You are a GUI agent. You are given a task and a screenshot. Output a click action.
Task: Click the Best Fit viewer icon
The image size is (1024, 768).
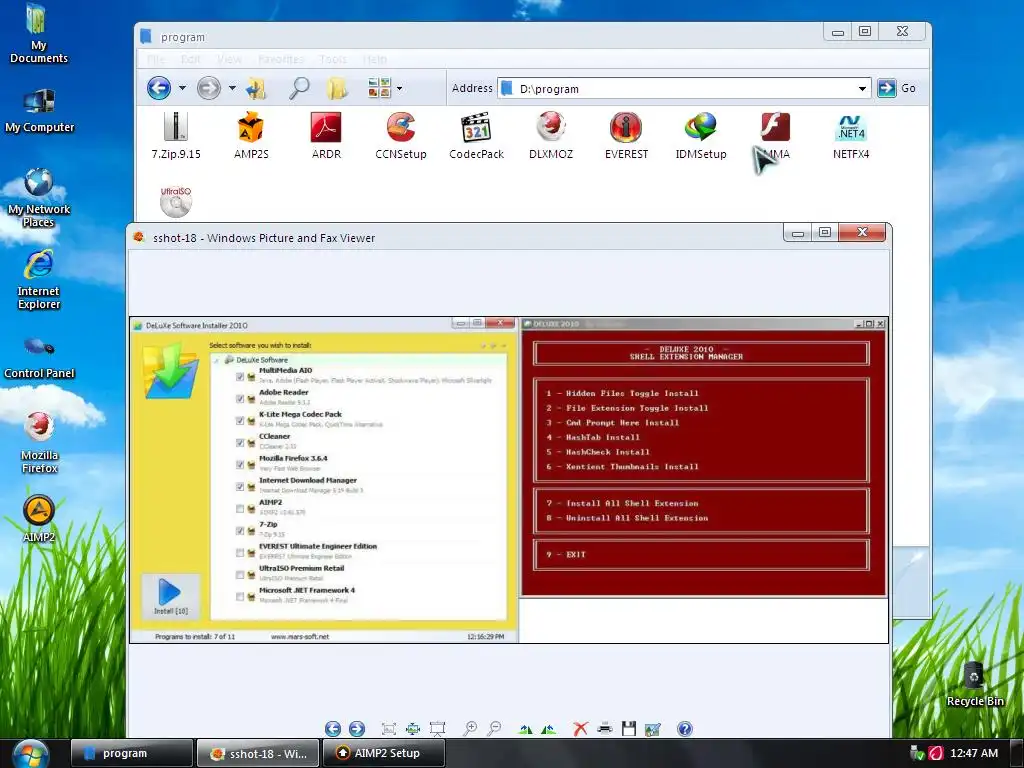pyautogui.click(x=389, y=729)
